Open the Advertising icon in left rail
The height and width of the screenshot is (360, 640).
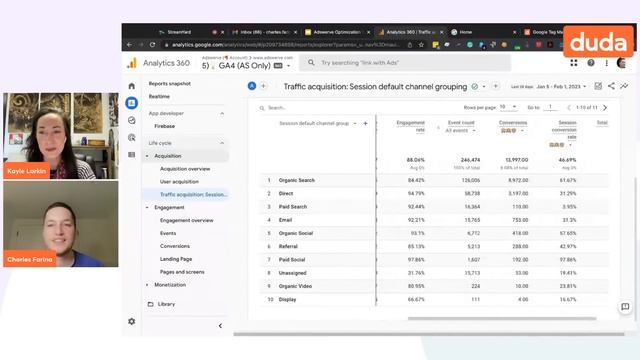coord(131,138)
